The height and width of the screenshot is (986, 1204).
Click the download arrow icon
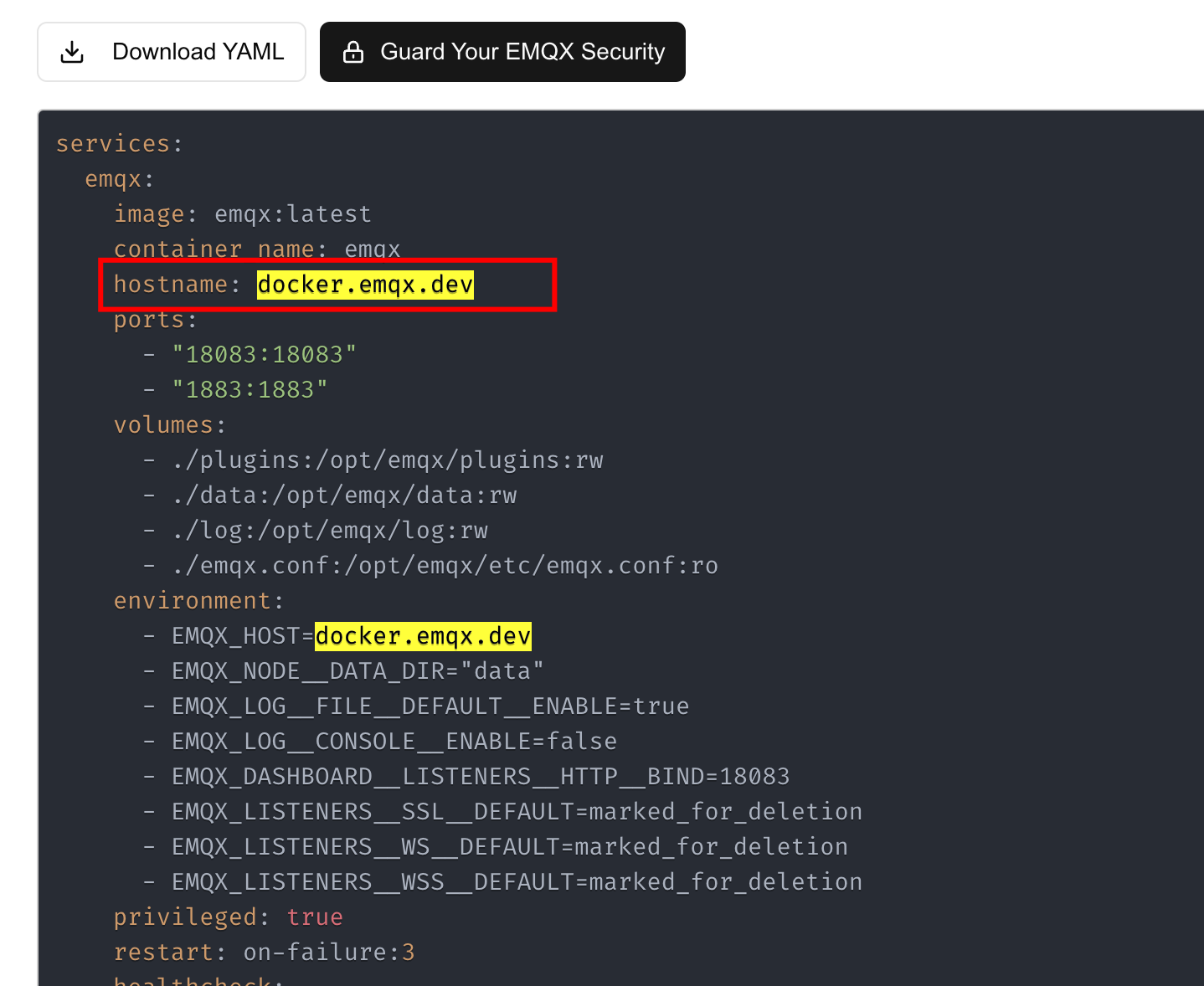point(73,52)
